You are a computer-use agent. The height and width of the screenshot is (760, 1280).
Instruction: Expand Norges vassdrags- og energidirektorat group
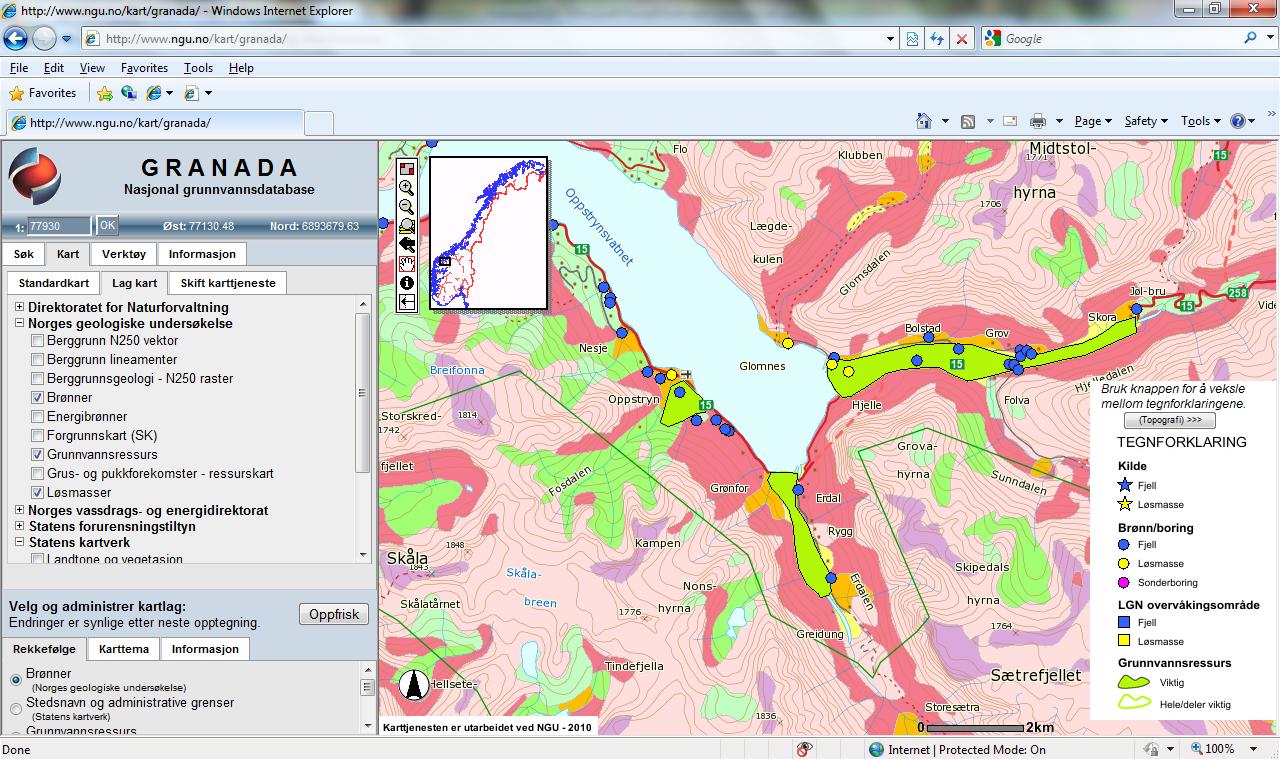pos(20,510)
